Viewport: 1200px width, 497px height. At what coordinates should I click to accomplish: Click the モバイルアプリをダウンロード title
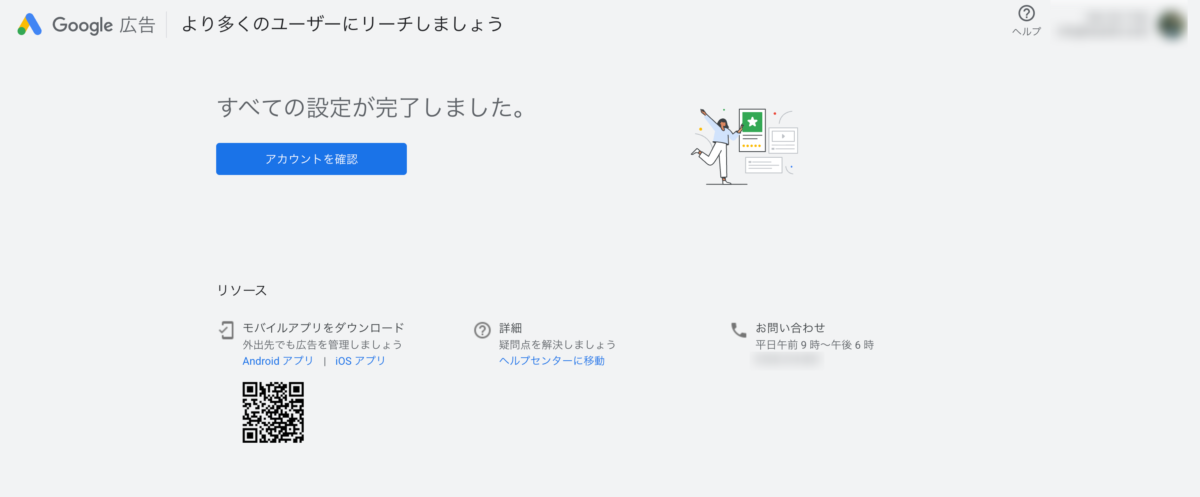pos(323,328)
